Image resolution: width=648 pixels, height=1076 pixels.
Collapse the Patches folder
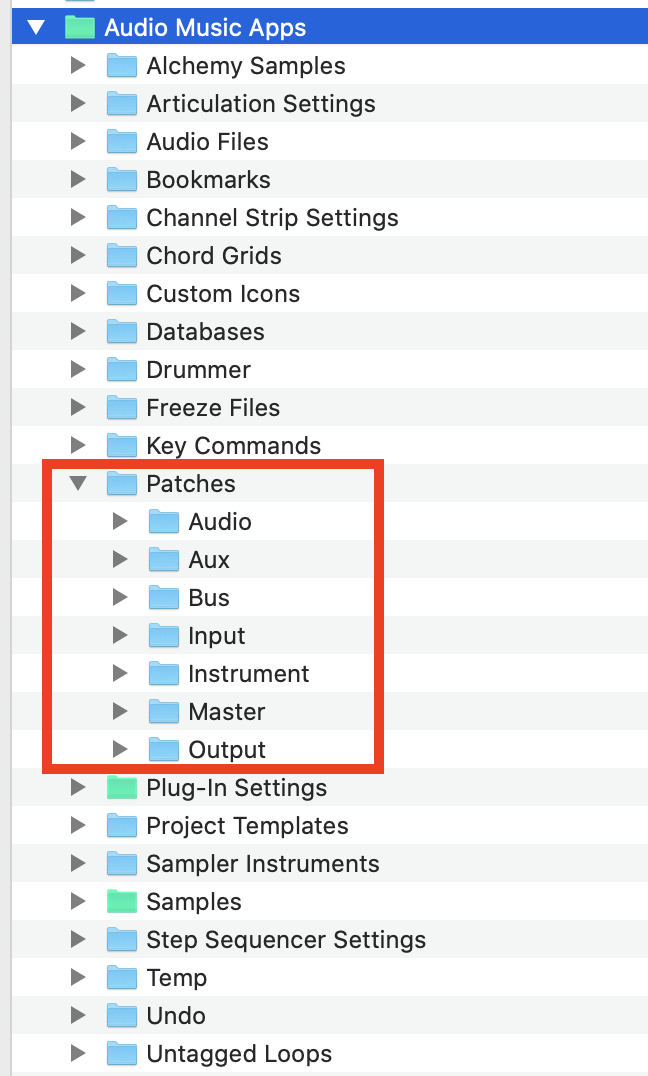click(78, 483)
